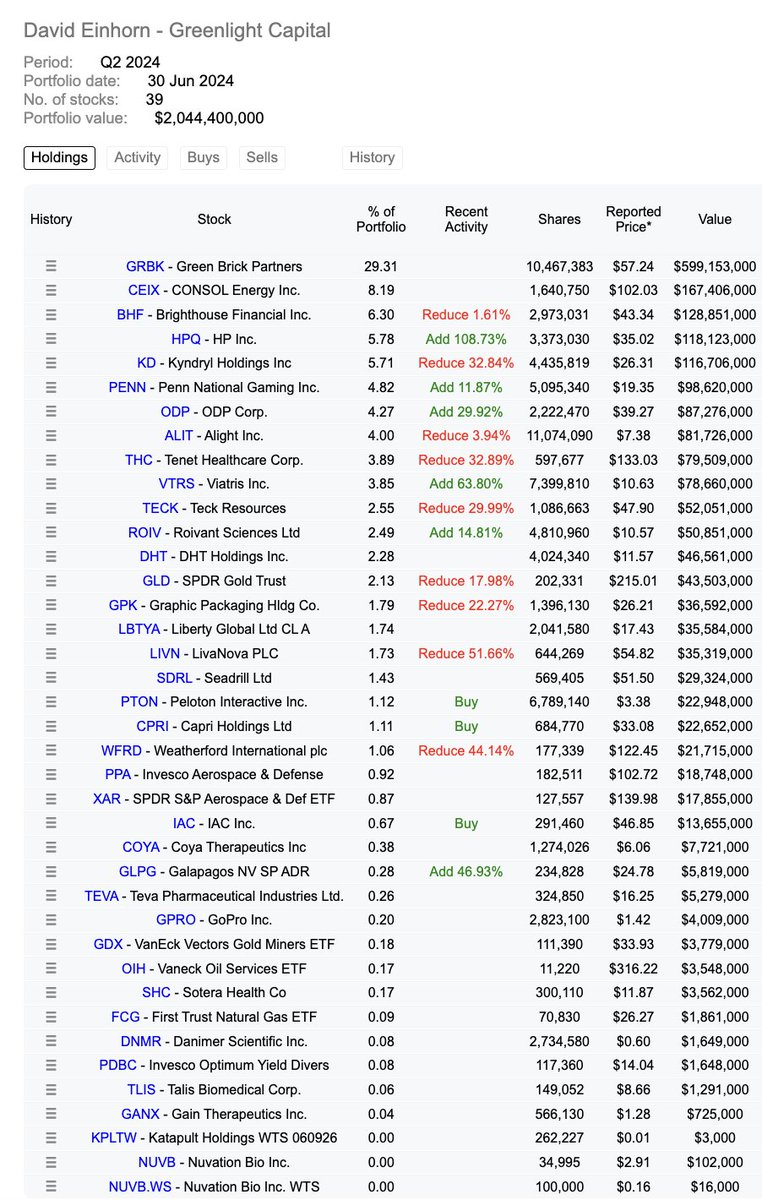Click the $316.22 reported price cell
The width and height of the screenshot is (762, 1200).
click(x=633, y=968)
